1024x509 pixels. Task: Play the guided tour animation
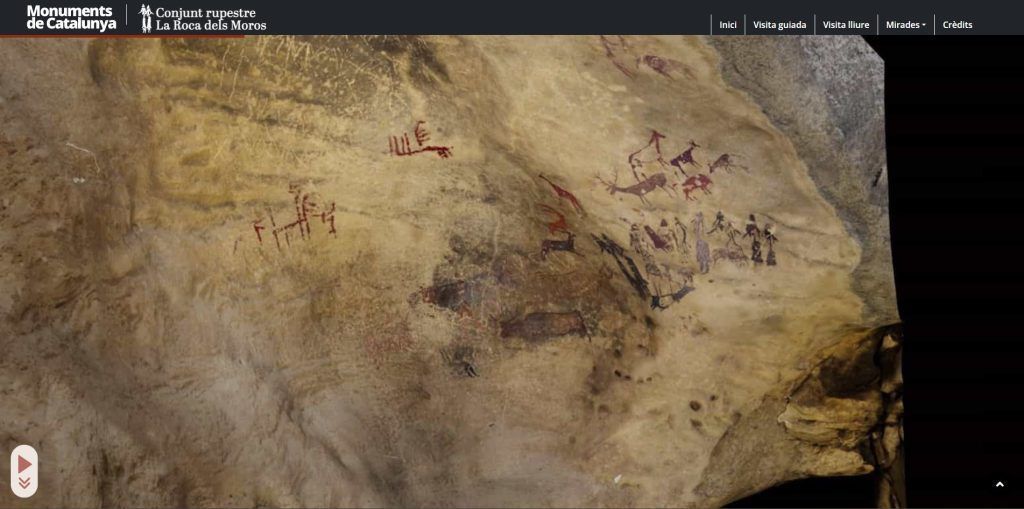click(x=24, y=463)
